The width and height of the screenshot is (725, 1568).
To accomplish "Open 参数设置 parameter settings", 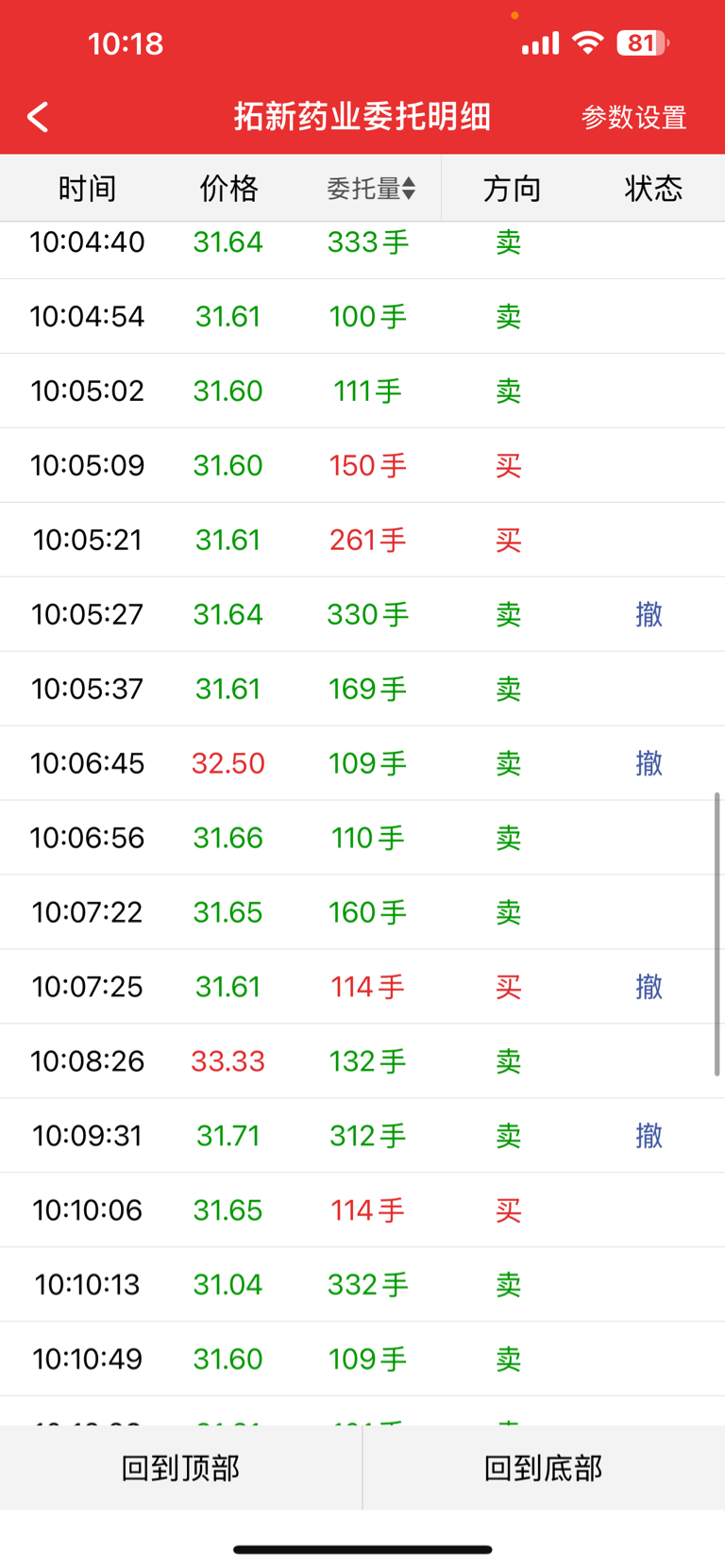I will click(x=633, y=118).
